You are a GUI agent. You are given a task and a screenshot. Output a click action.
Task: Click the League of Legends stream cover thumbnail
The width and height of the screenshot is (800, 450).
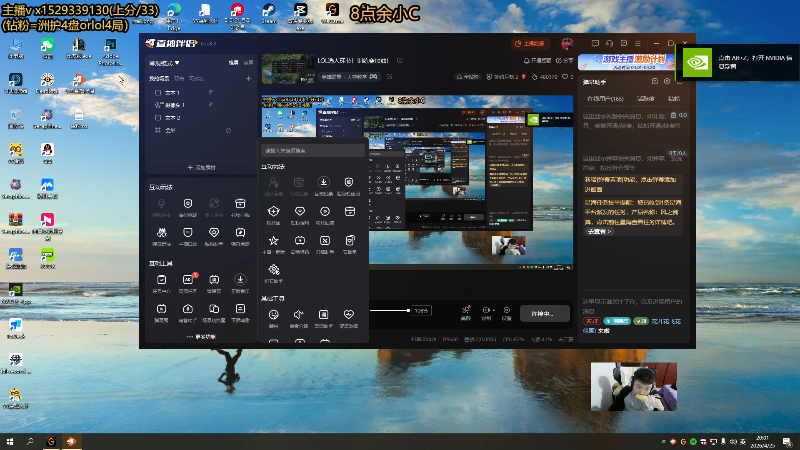pos(288,69)
